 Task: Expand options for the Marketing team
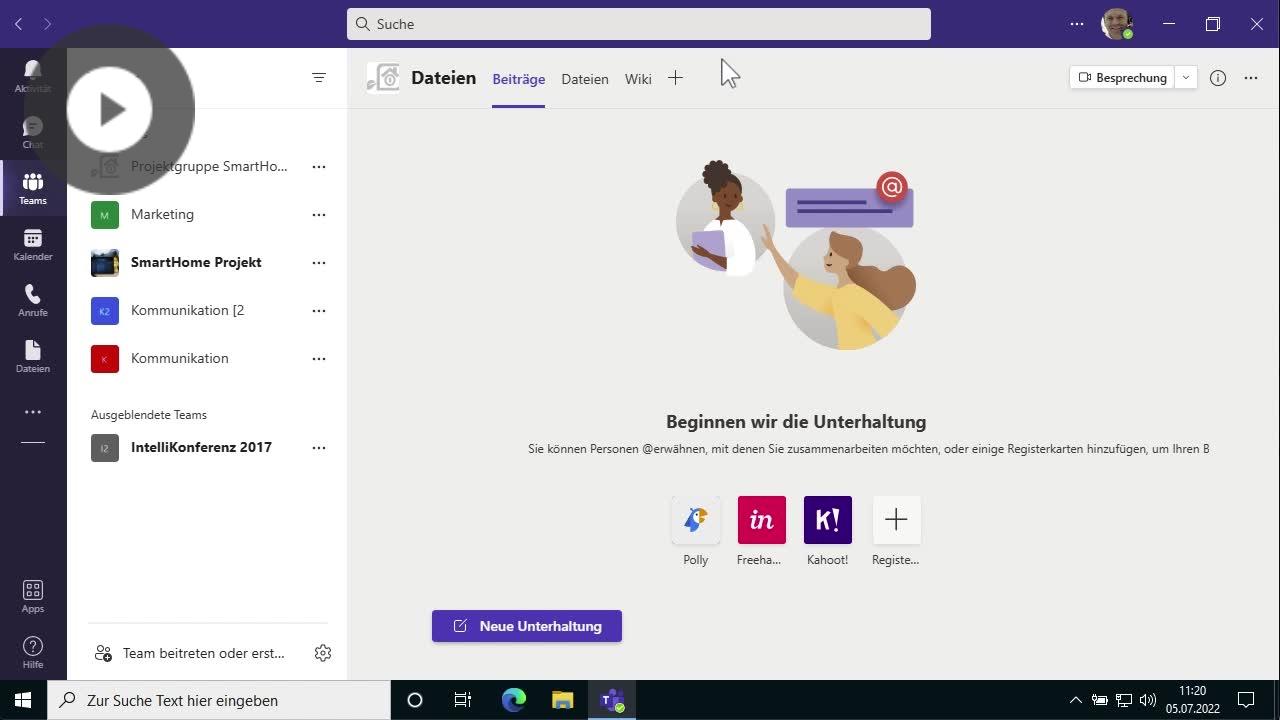319,214
